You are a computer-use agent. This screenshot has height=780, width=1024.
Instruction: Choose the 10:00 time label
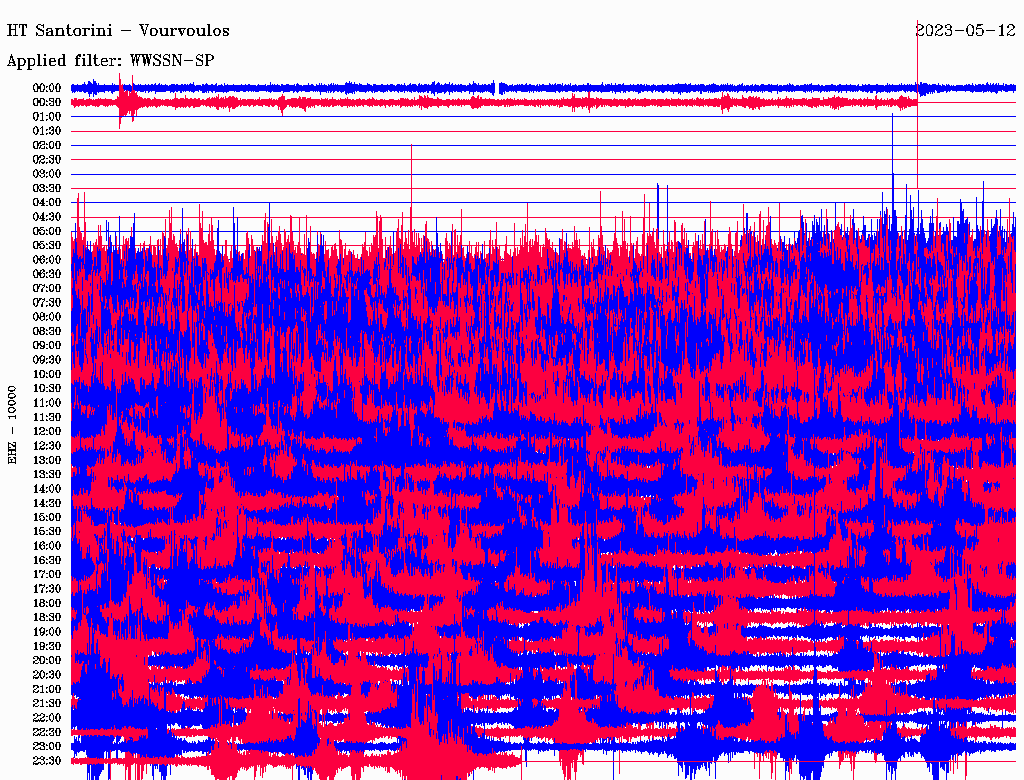(48, 374)
